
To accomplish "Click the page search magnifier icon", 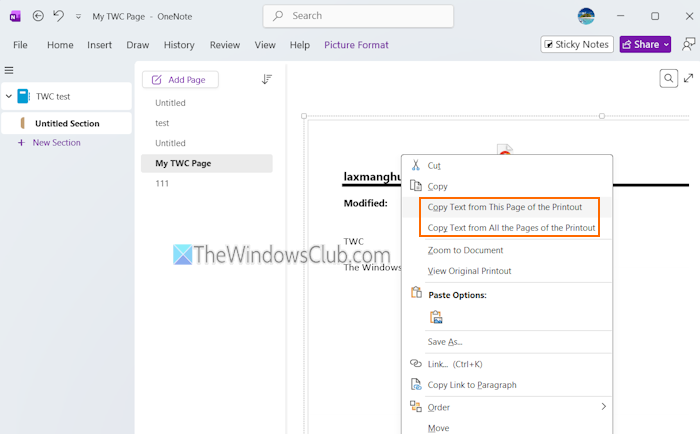I will pos(668,79).
